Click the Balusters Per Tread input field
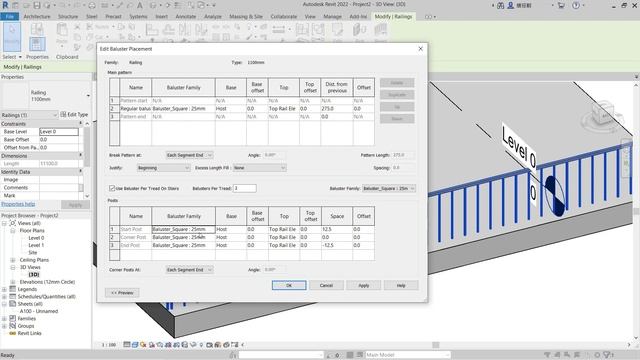The width and height of the screenshot is (640, 360). tap(244, 188)
